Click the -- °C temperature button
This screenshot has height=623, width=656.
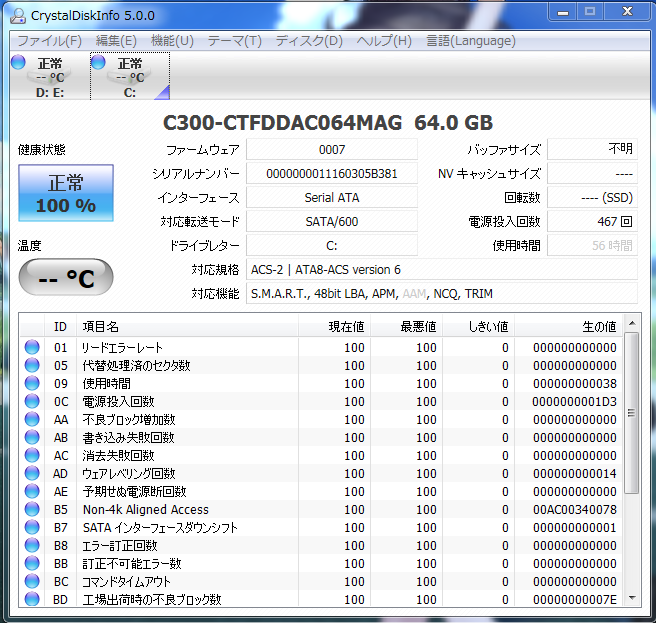tap(66, 277)
